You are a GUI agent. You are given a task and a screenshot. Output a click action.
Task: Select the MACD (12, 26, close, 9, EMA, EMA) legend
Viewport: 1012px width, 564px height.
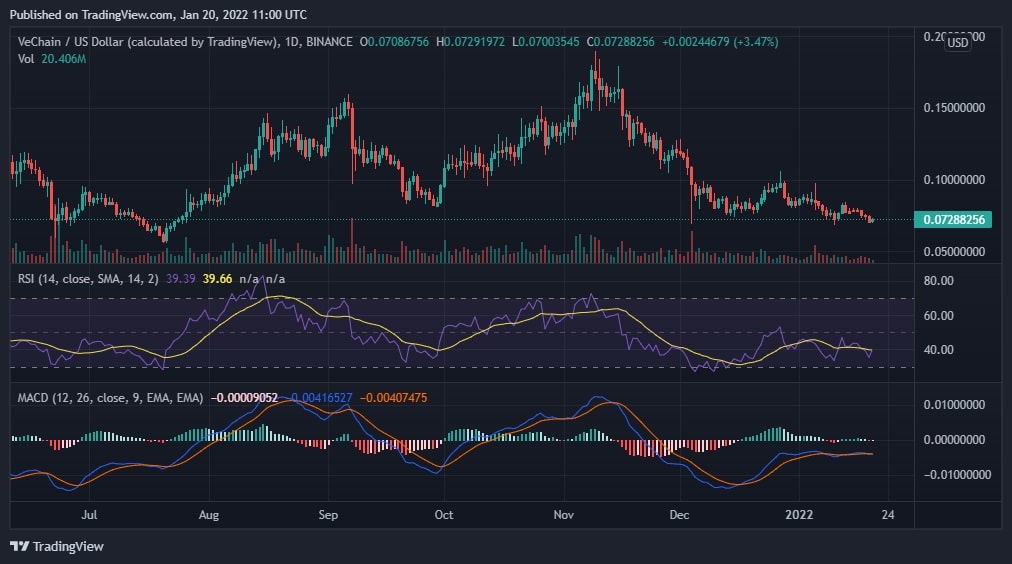pos(110,398)
